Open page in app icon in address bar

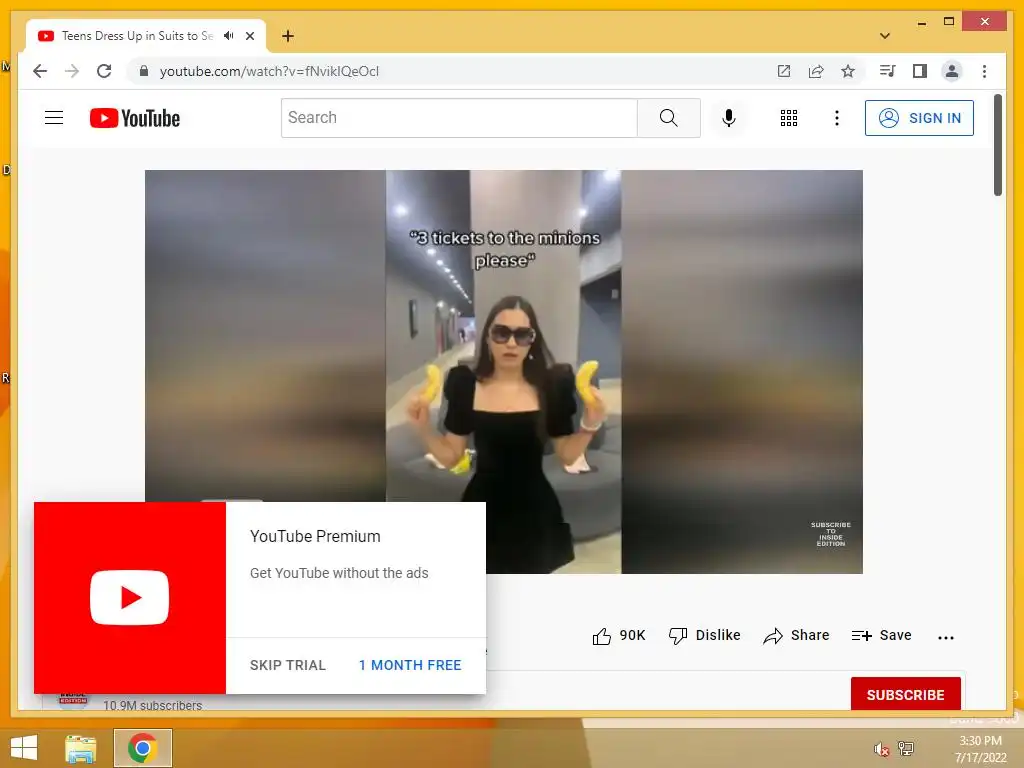click(784, 71)
